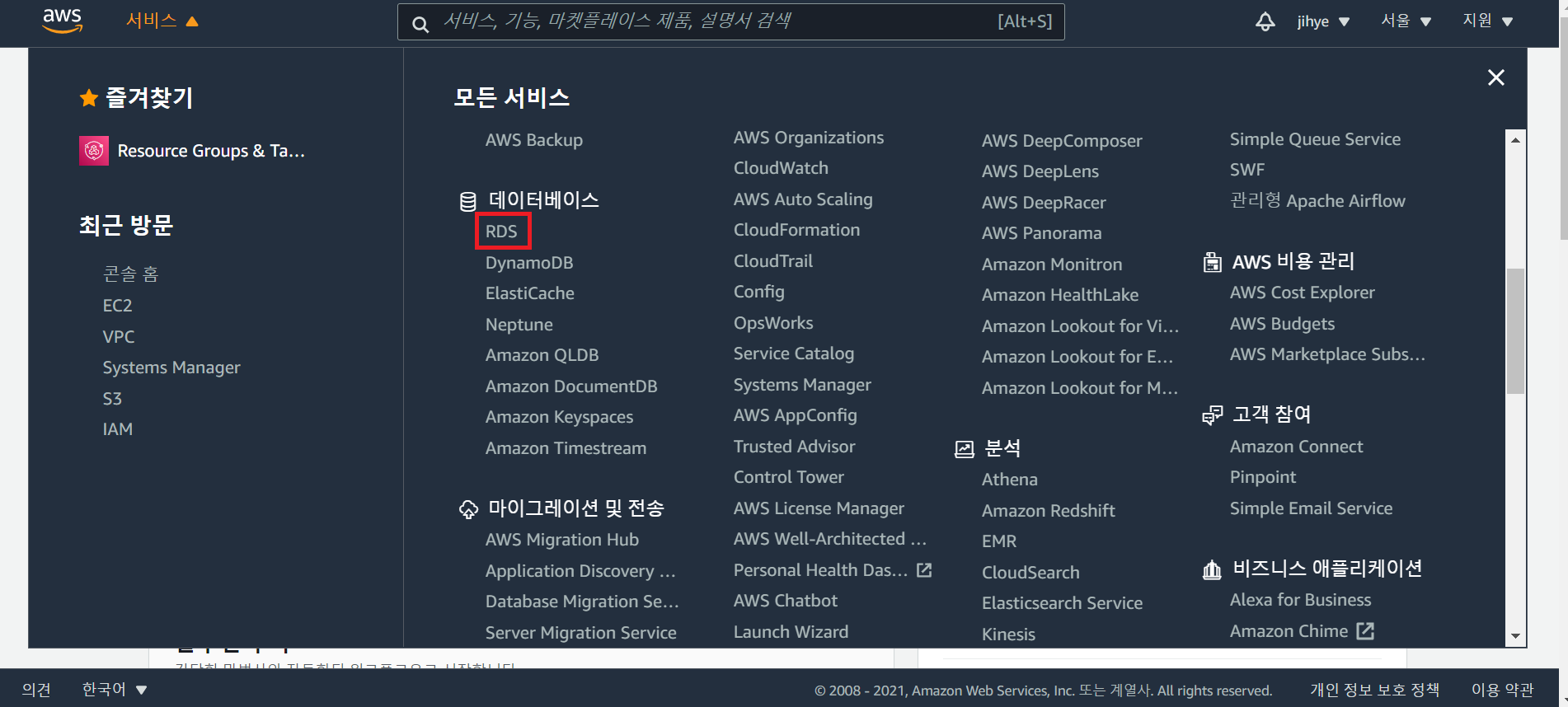The width and height of the screenshot is (1568, 707).
Task: Focus the services search input field
Action: 730,21
